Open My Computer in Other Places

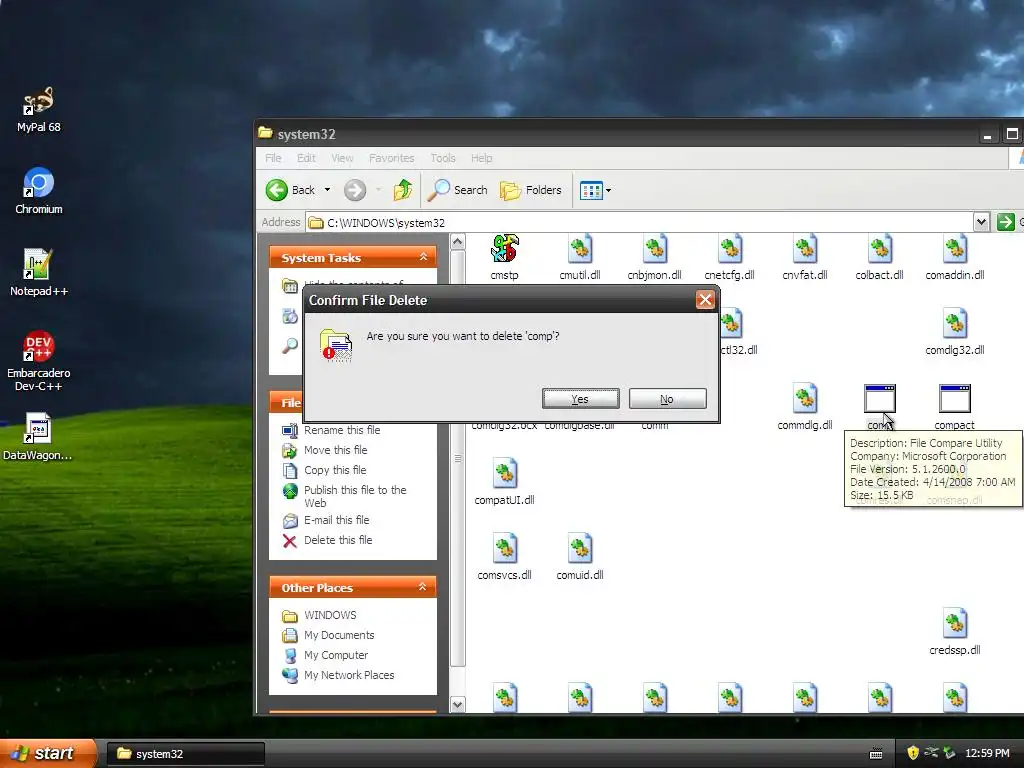[x=336, y=655]
